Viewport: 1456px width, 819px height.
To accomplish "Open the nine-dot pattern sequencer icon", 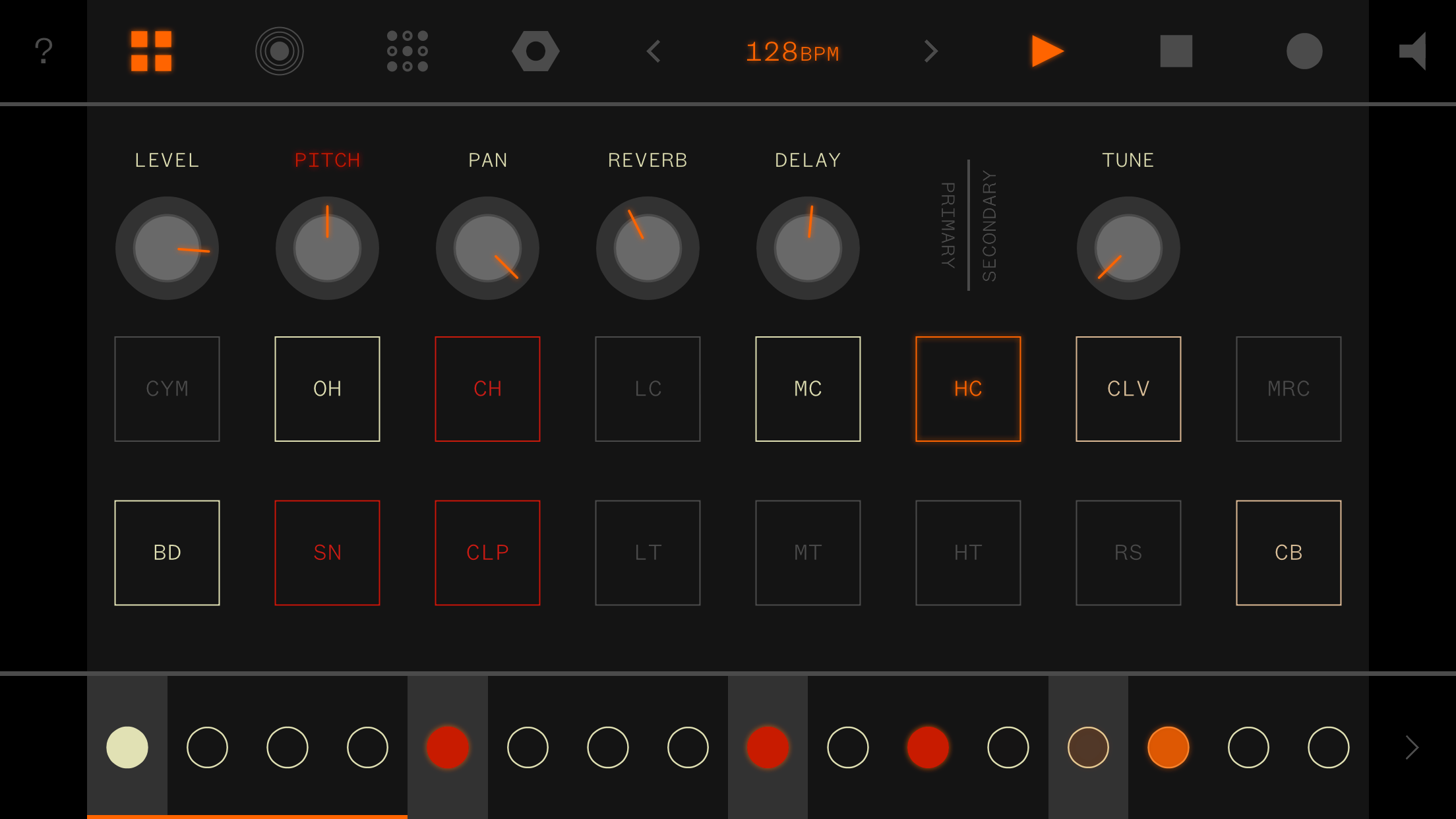I will 407,51.
